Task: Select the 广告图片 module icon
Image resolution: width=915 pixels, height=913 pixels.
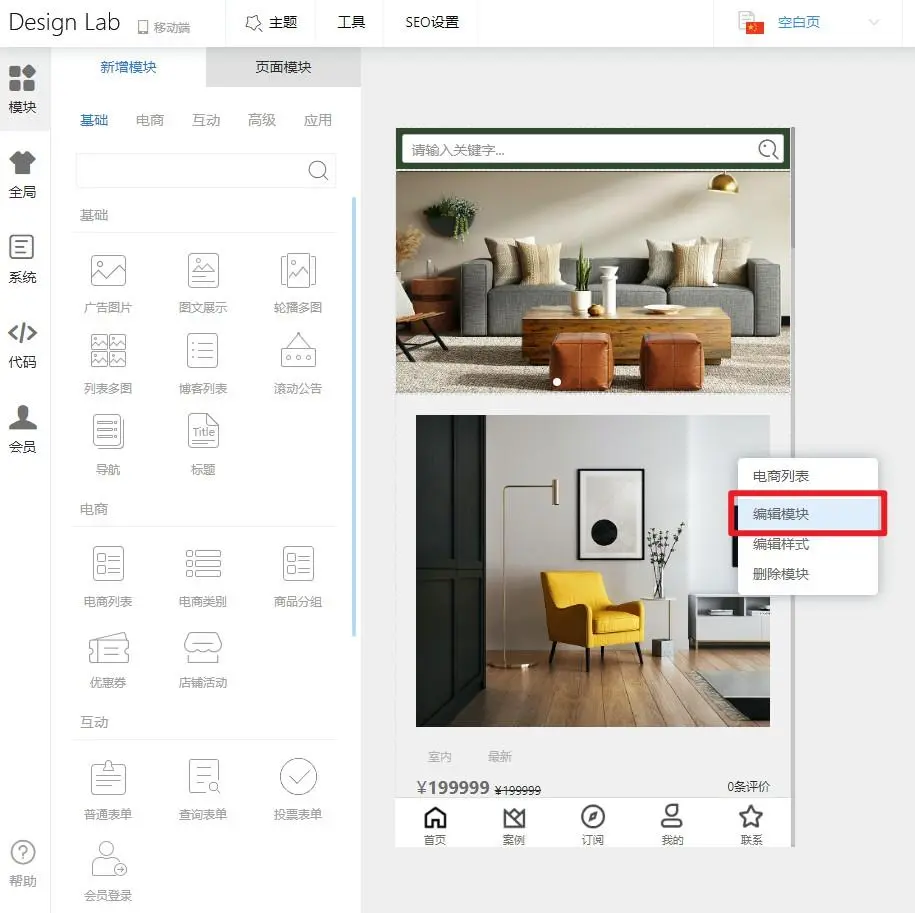Action: click(x=108, y=271)
